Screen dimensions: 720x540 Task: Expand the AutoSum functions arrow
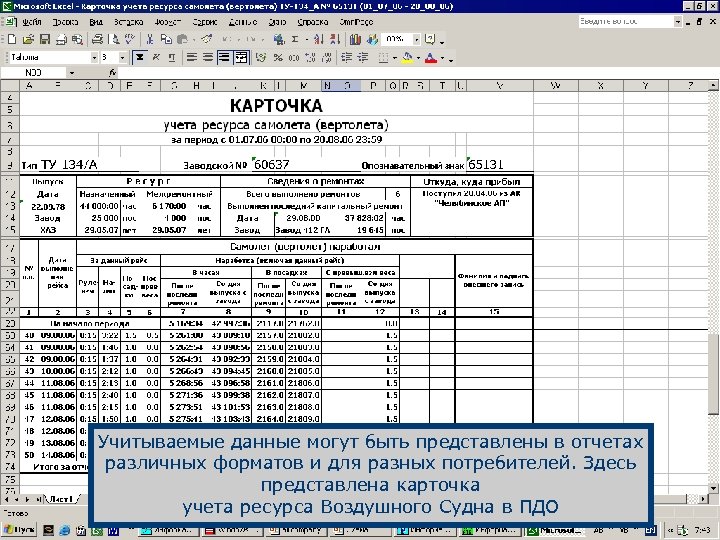(307, 40)
